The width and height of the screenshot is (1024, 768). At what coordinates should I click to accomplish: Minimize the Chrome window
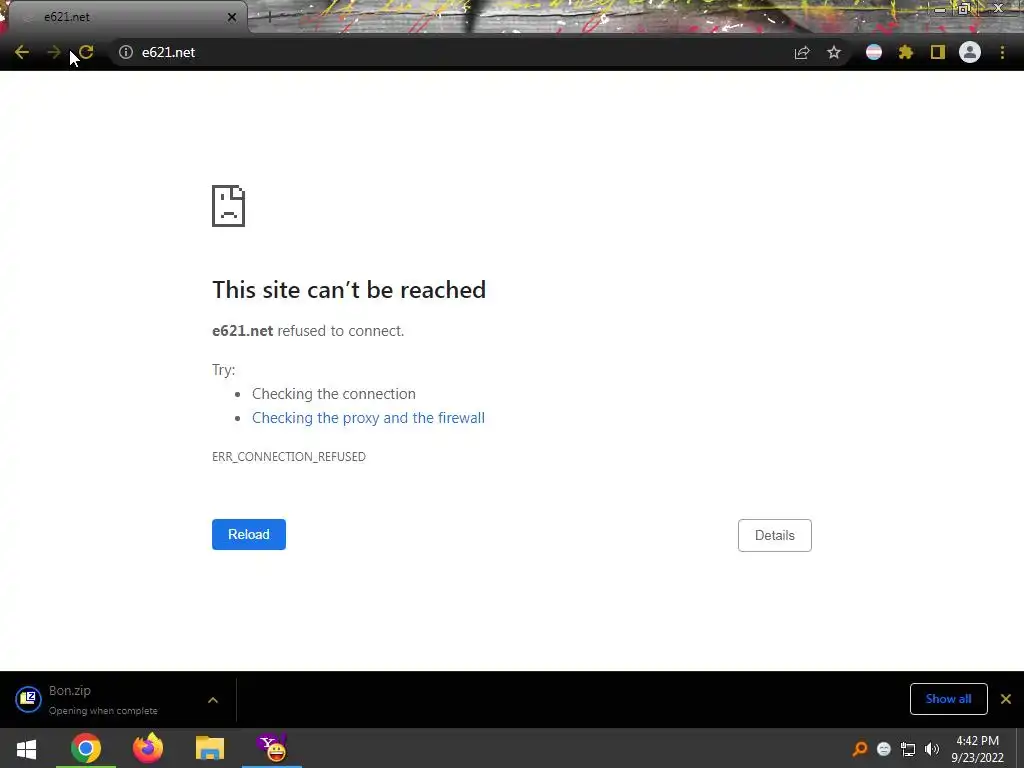tap(940, 9)
